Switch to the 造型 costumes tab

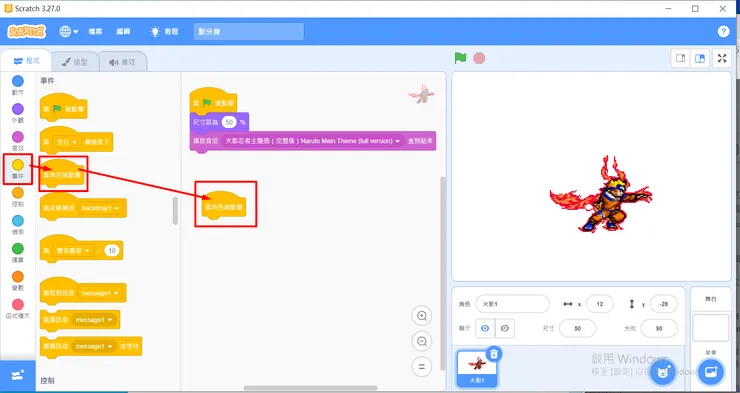(x=75, y=62)
